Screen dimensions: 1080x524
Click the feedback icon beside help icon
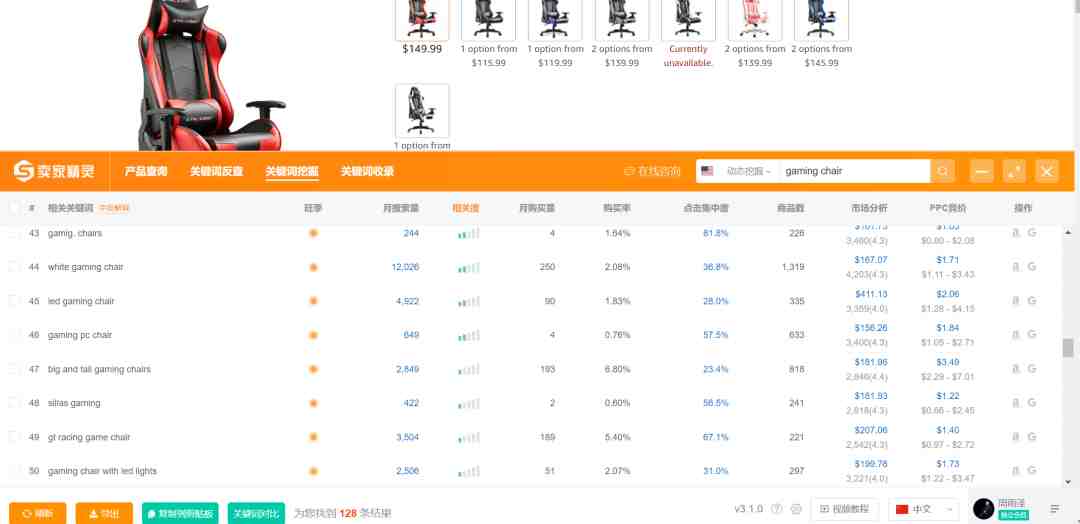(x=796, y=510)
